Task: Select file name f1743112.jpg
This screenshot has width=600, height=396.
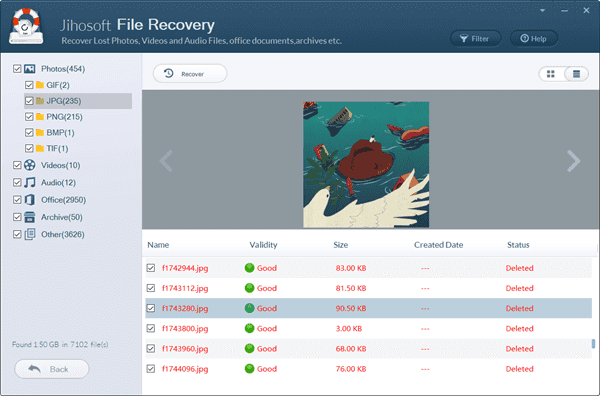Action: 185,288
